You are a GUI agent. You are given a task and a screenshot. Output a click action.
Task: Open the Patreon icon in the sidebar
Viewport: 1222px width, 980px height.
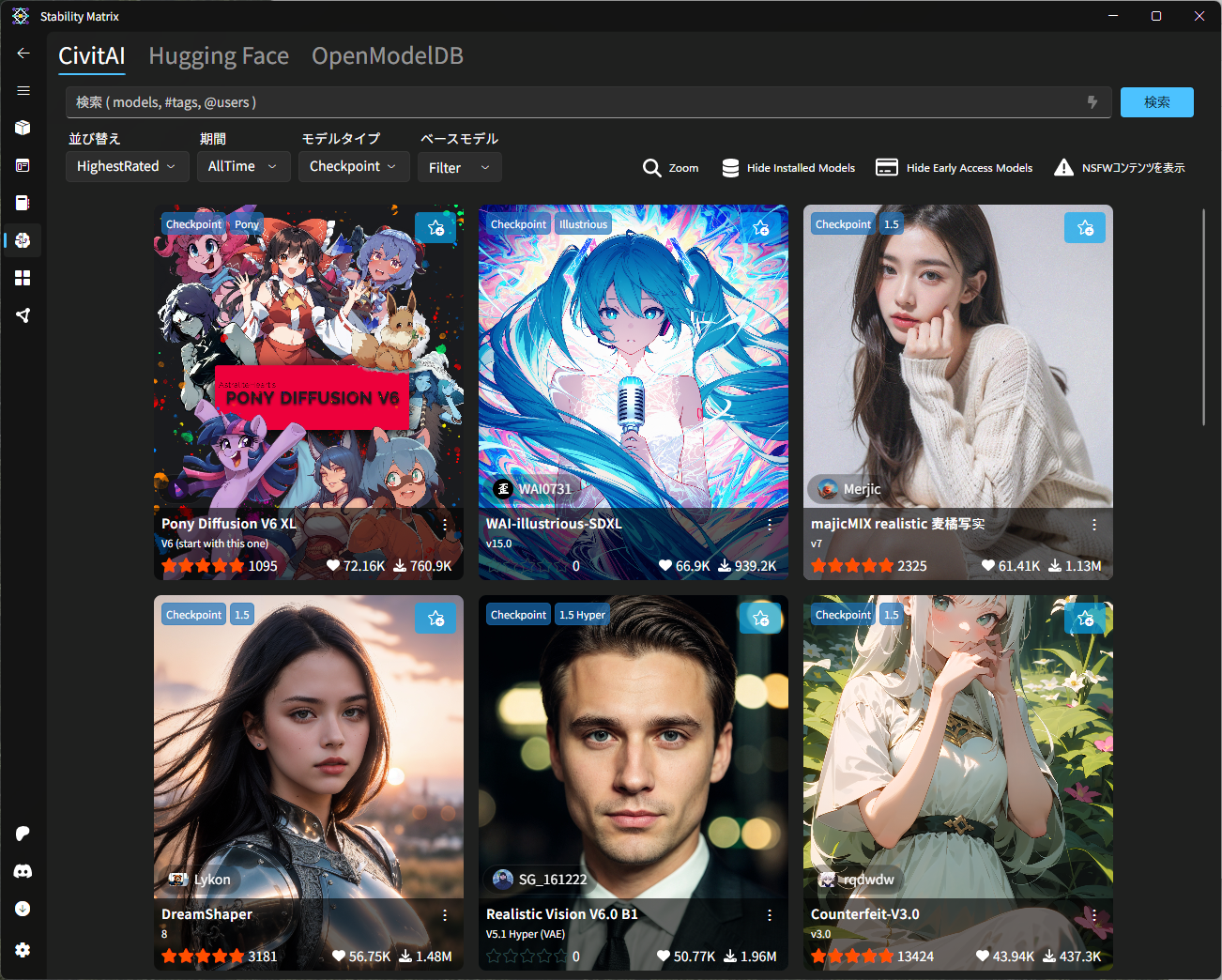[x=23, y=834]
